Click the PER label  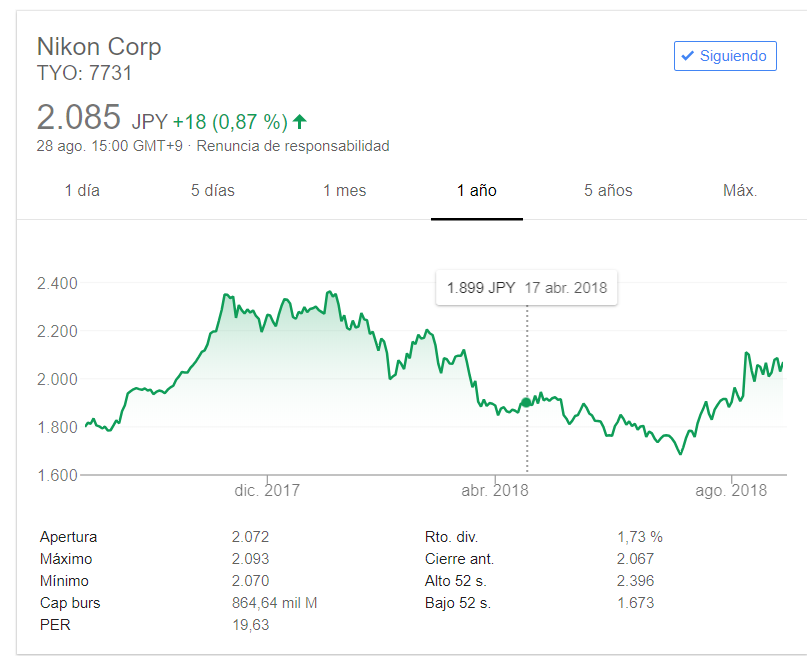pos(55,625)
